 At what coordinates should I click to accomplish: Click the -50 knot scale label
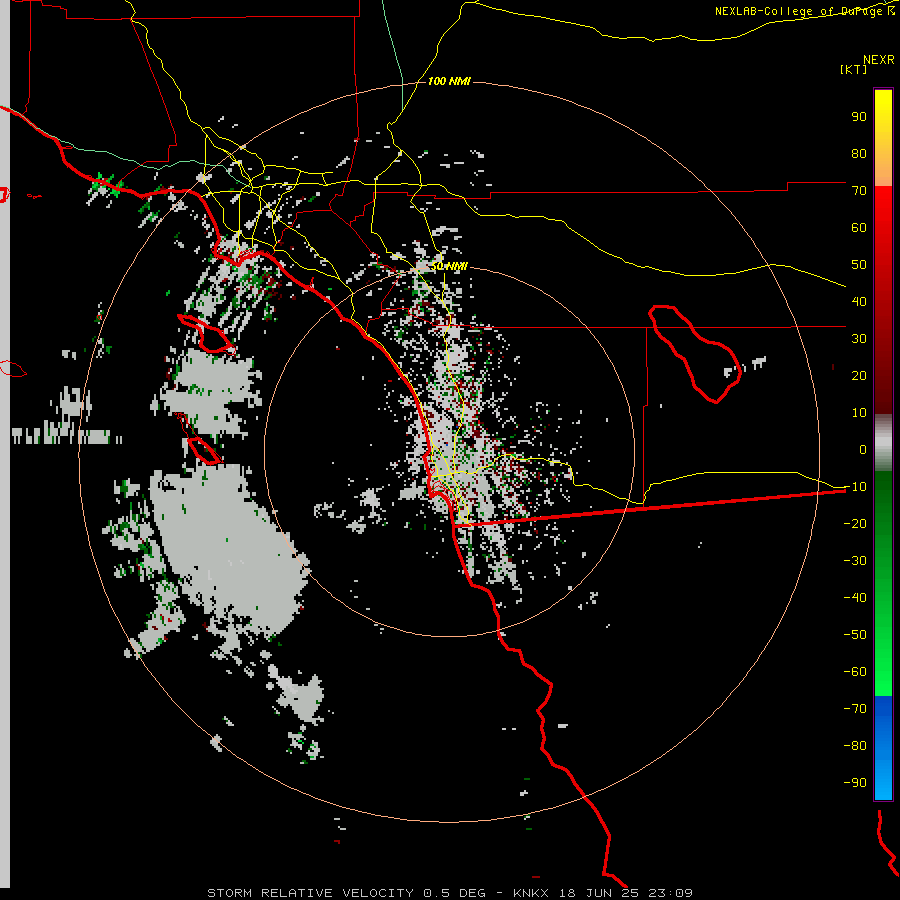point(855,635)
